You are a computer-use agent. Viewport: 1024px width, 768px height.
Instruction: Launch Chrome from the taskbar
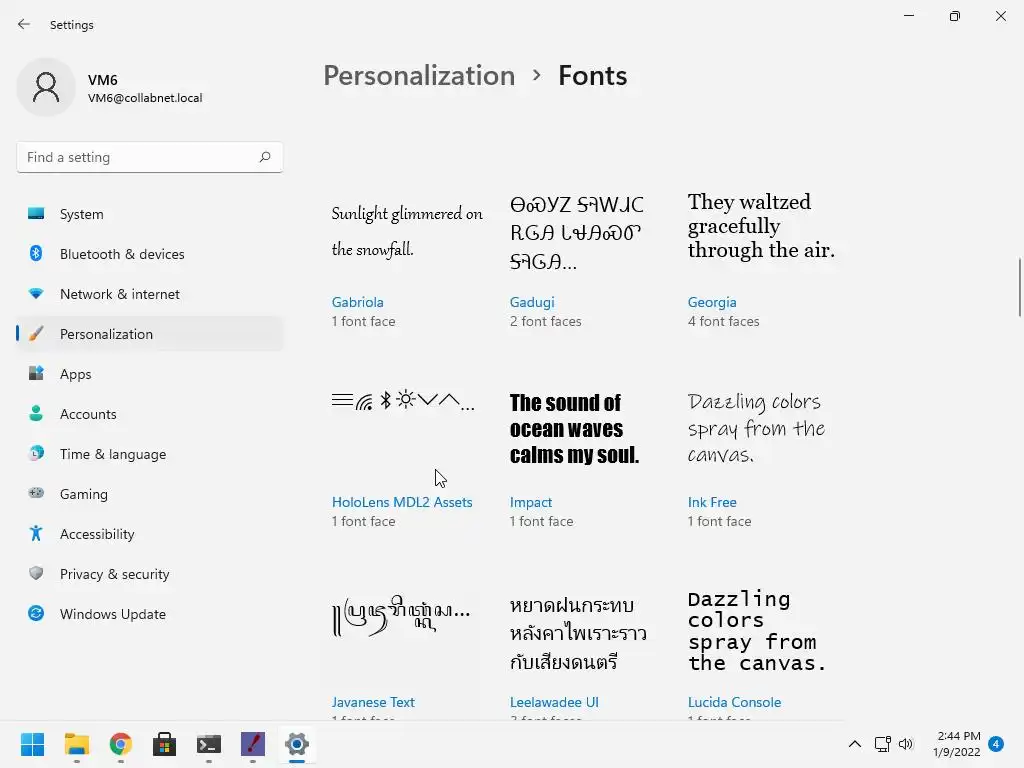(120, 744)
